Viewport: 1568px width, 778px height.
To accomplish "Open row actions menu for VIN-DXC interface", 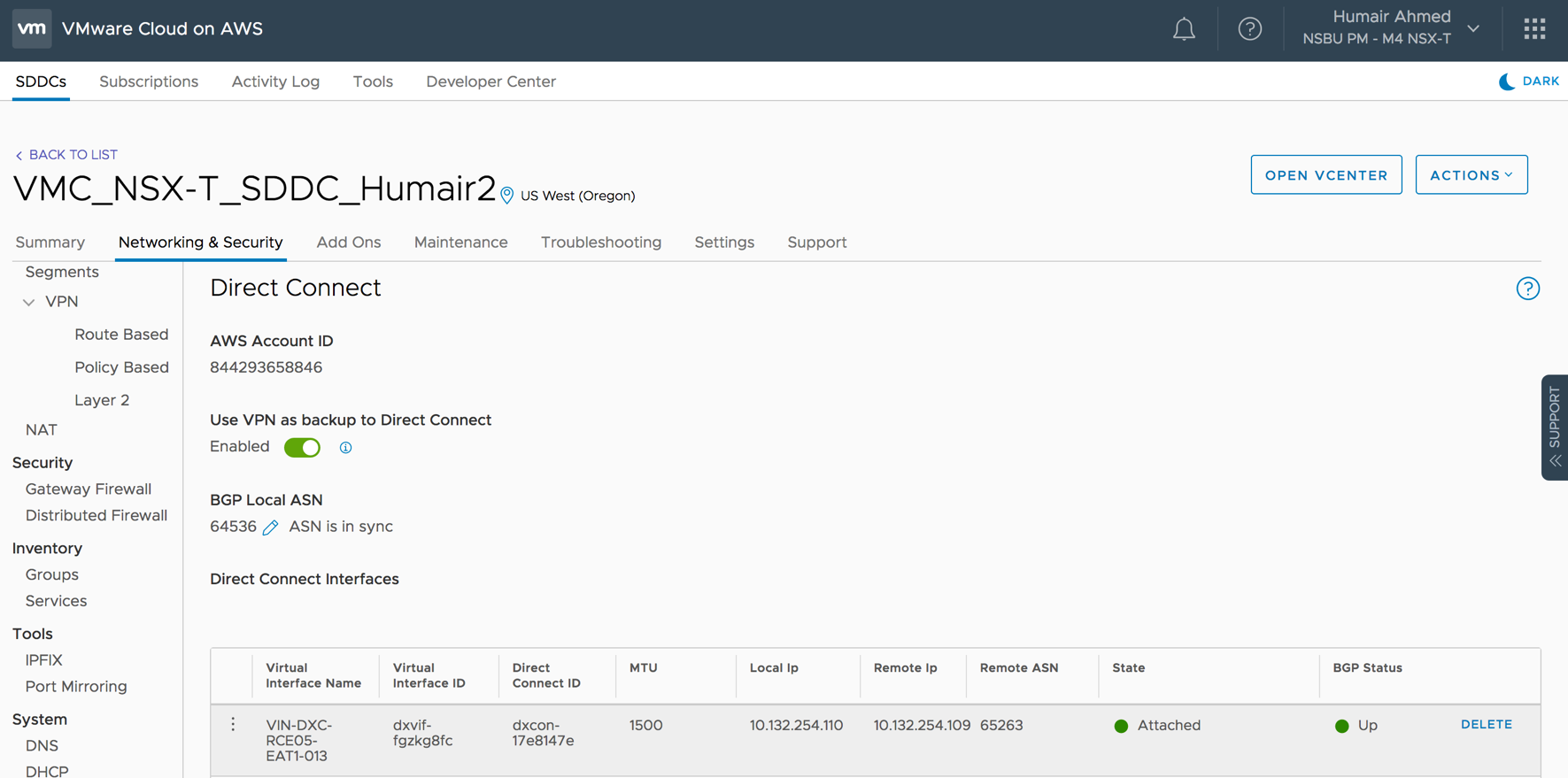I will point(233,725).
